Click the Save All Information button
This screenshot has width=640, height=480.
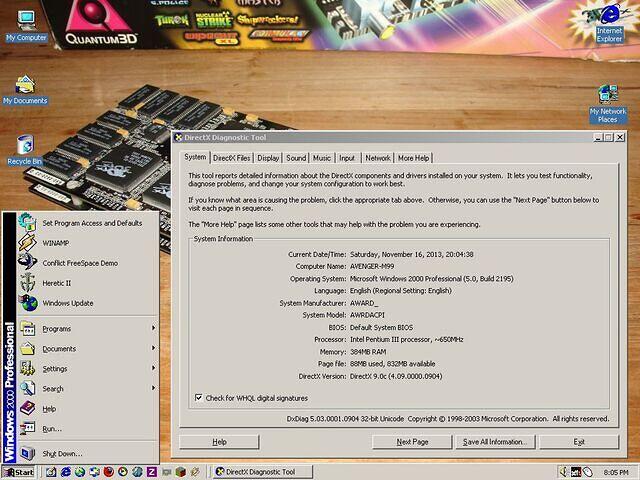pos(494,441)
